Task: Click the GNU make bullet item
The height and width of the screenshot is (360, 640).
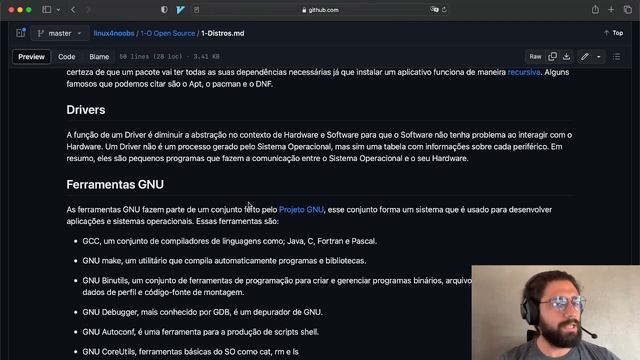Action: 224,261
